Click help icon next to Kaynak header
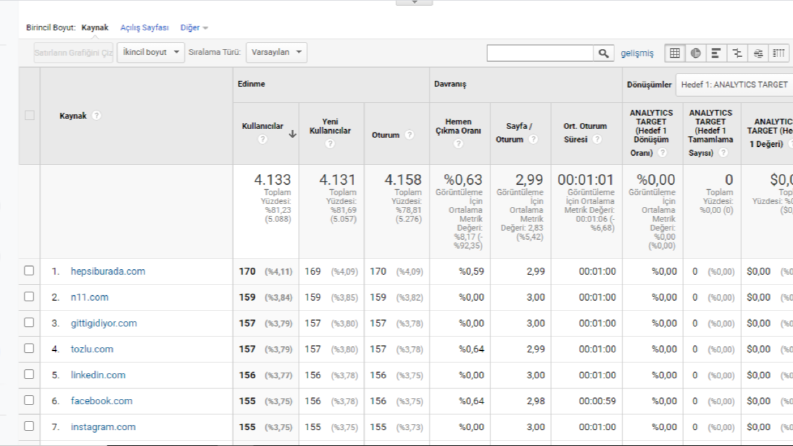793x446 pixels. (97, 116)
